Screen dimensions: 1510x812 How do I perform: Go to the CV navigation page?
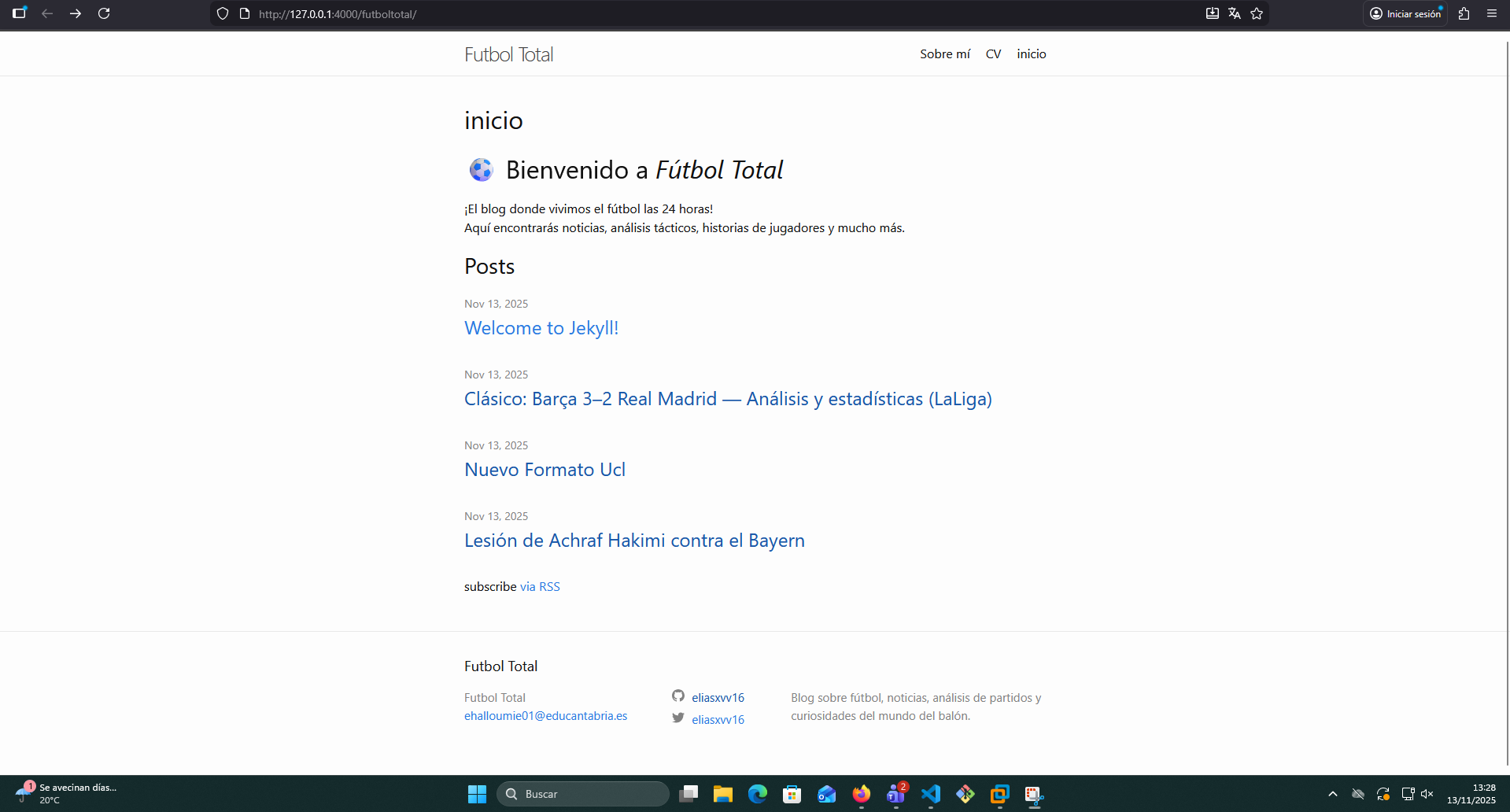point(993,54)
